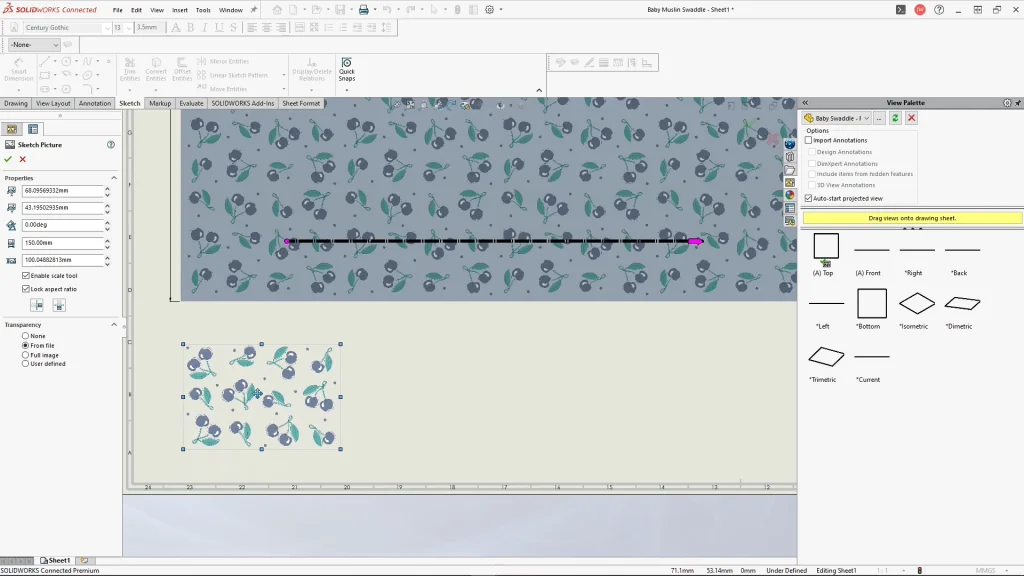
Task: Click the Quick Snaps tool
Action: point(346,68)
